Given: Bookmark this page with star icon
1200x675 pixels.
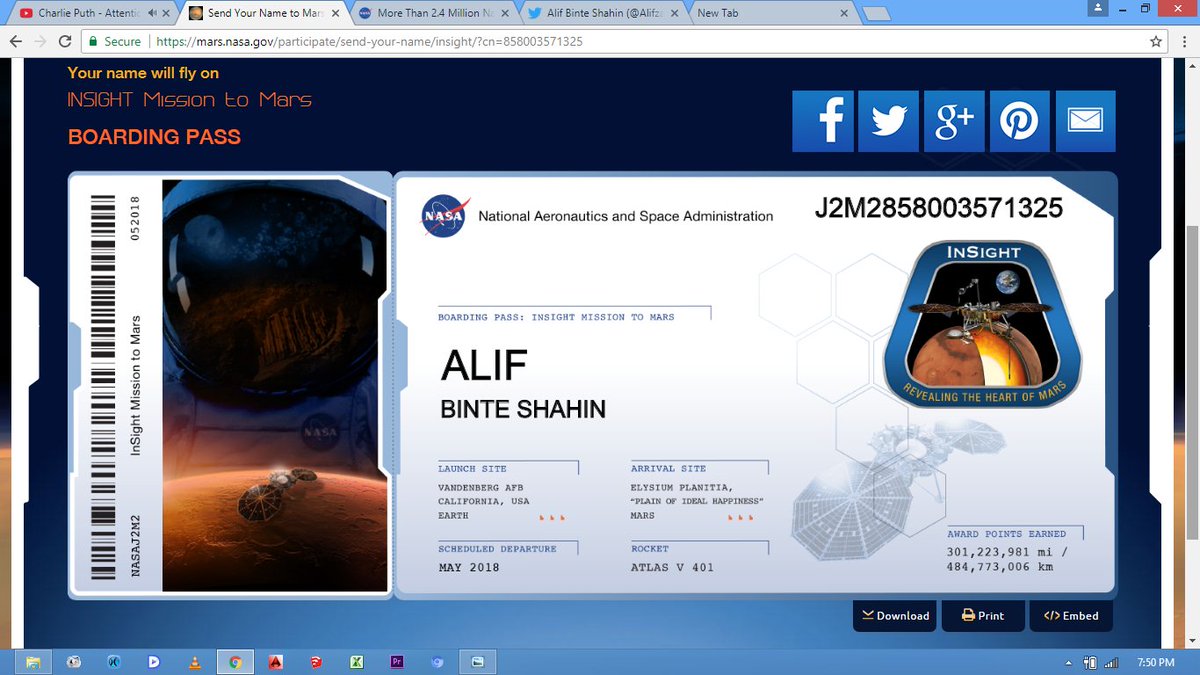Looking at the screenshot, I should [1156, 42].
